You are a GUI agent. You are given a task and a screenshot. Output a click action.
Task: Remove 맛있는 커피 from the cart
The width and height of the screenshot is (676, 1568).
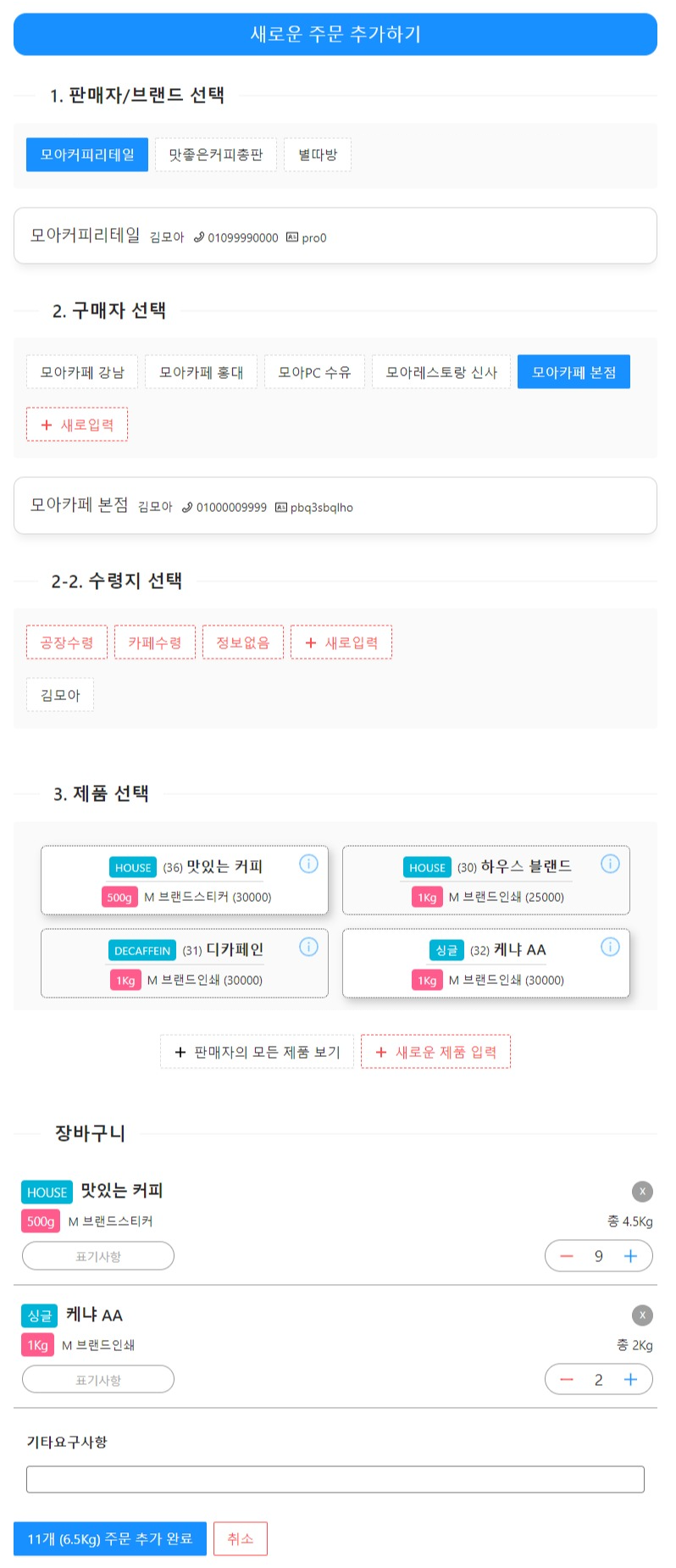644,1191
